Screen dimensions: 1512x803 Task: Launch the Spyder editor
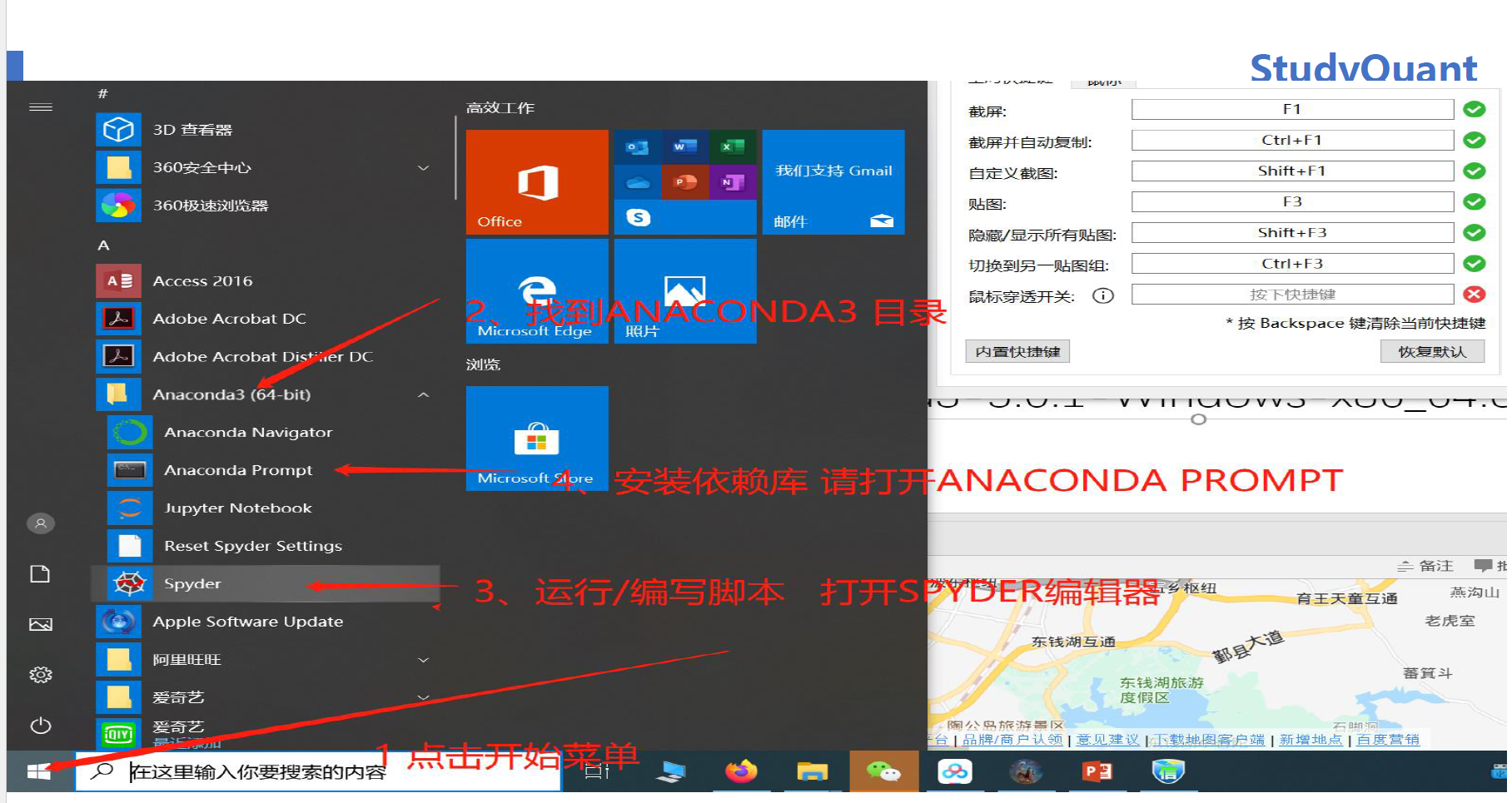pos(266,584)
